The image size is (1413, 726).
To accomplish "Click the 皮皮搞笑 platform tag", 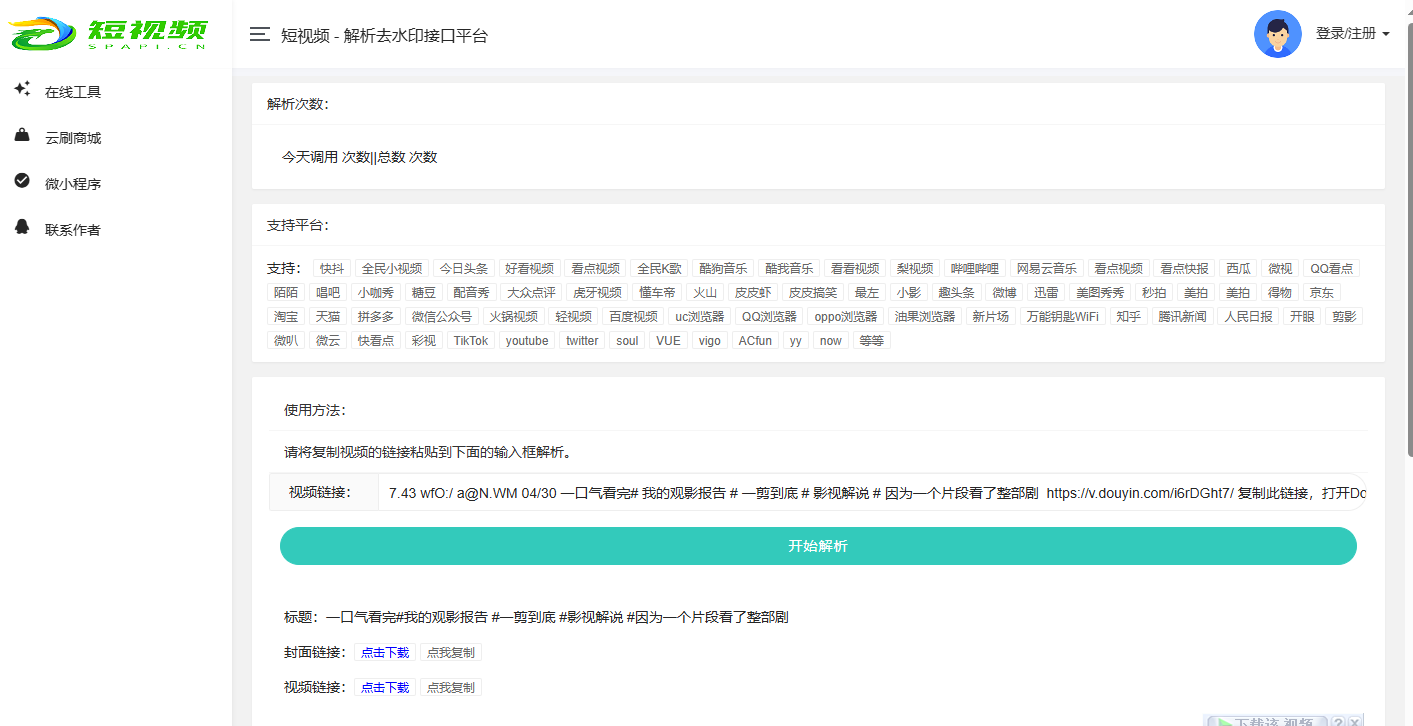I will click(812, 293).
